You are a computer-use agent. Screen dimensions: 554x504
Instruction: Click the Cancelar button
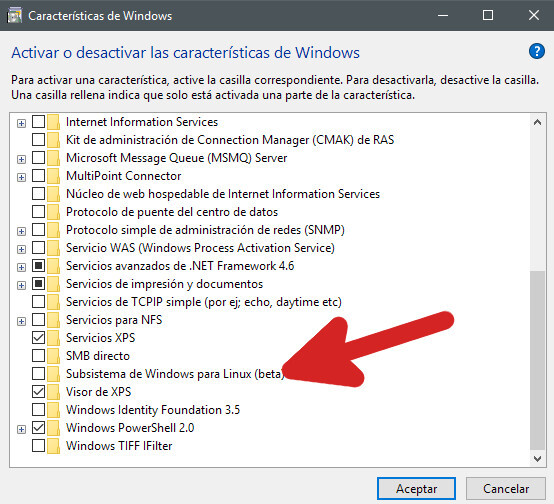click(x=506, y=489)
